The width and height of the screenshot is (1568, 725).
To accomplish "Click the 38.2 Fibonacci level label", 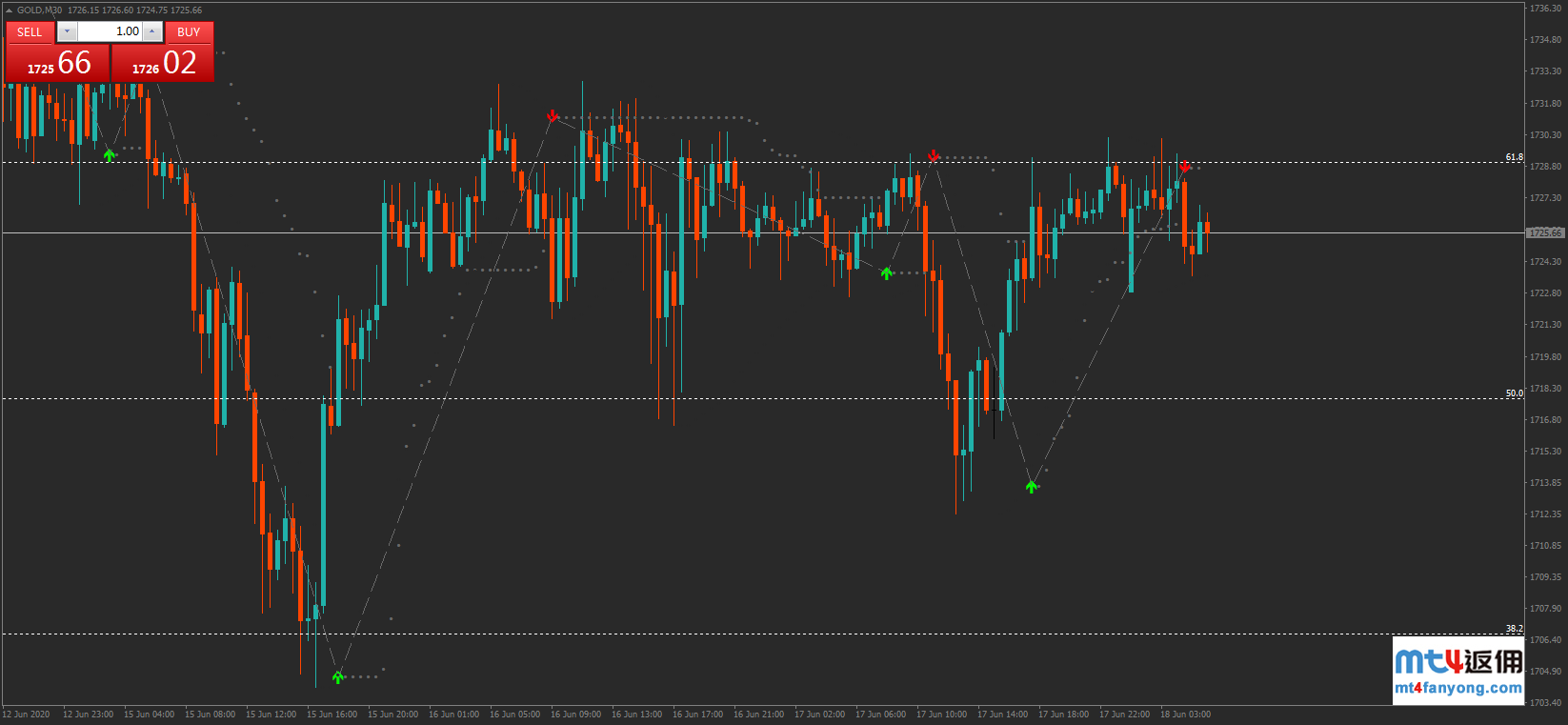I will tap(1514, 628).
